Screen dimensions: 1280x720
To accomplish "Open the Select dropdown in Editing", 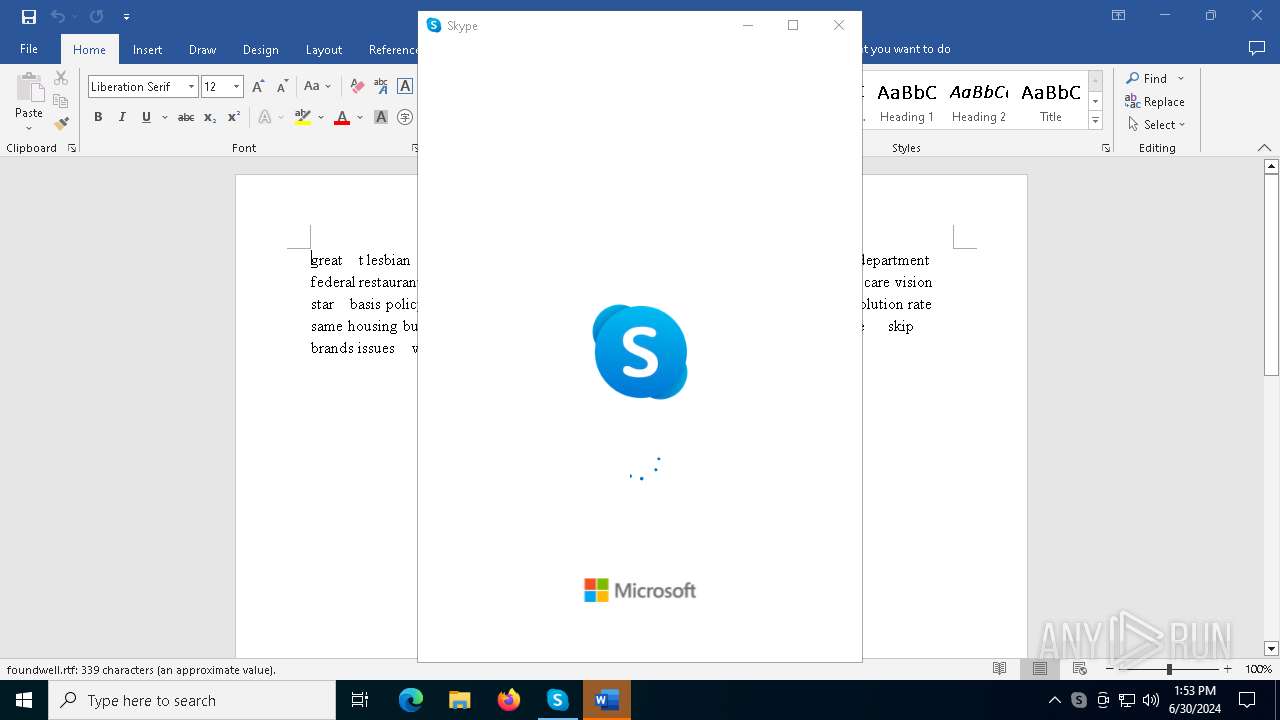I will (1156, 125).
